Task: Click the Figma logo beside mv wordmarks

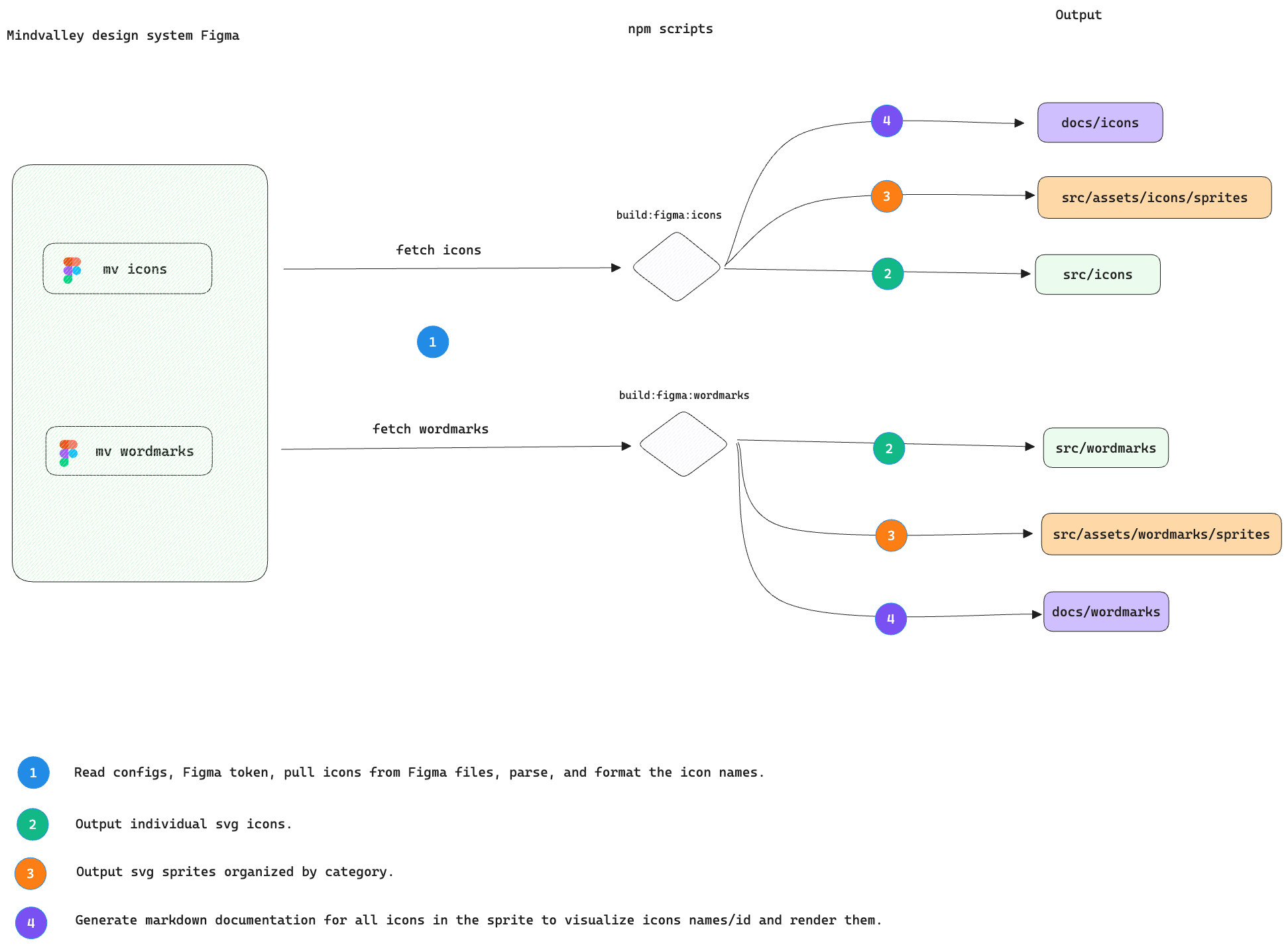Action: pos(68,453)
